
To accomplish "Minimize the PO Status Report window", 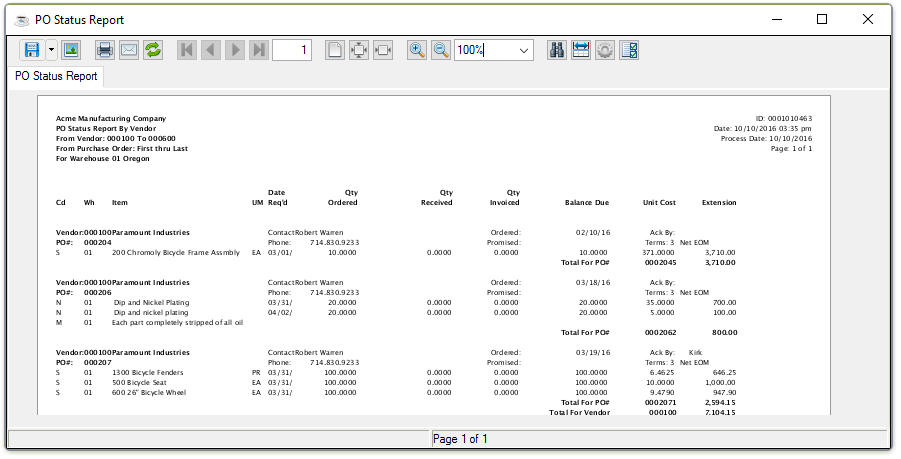I will click(777, 20).
